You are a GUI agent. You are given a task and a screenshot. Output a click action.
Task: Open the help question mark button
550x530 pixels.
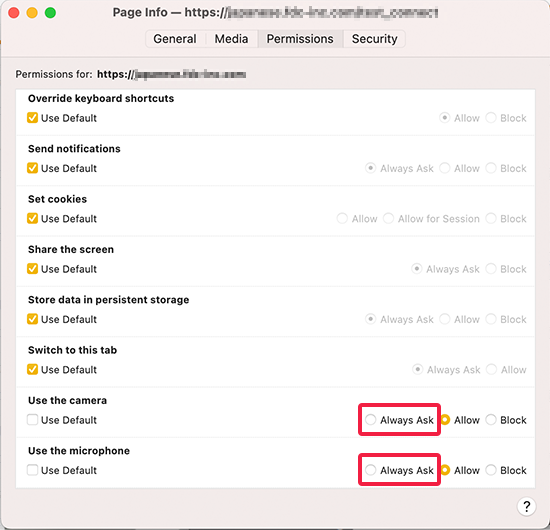coord(526,506)
